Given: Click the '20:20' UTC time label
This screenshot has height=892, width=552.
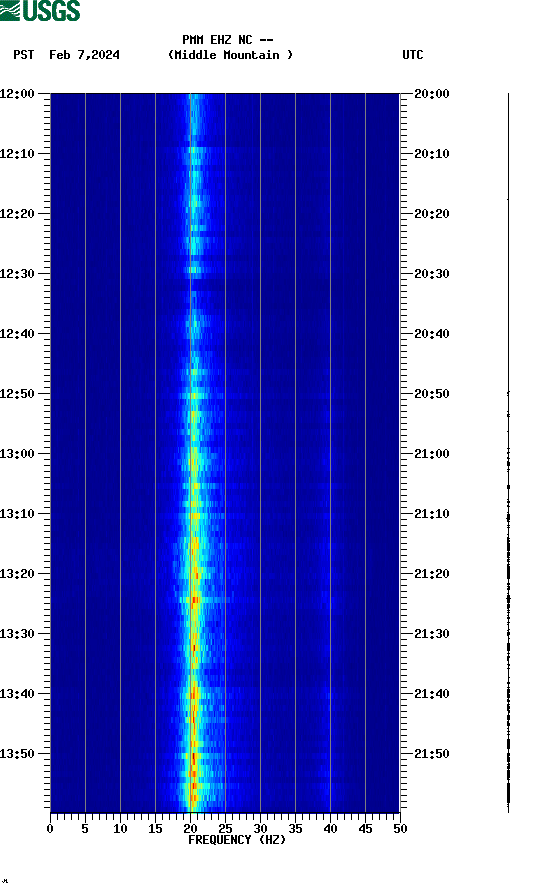Looking at the screenshot, I should 431,214.
